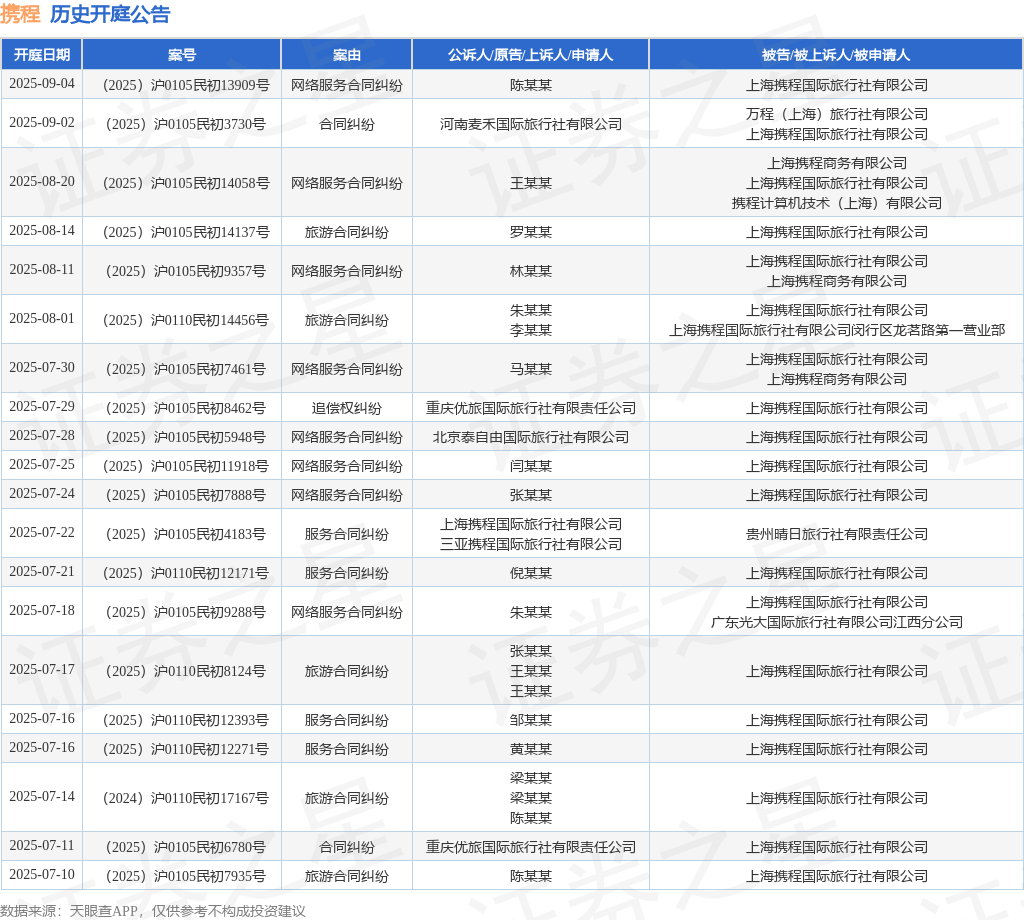The image size is (1024, 920).
Task: Click the hearing date 2025-07-28
Action: coord(42,436)
